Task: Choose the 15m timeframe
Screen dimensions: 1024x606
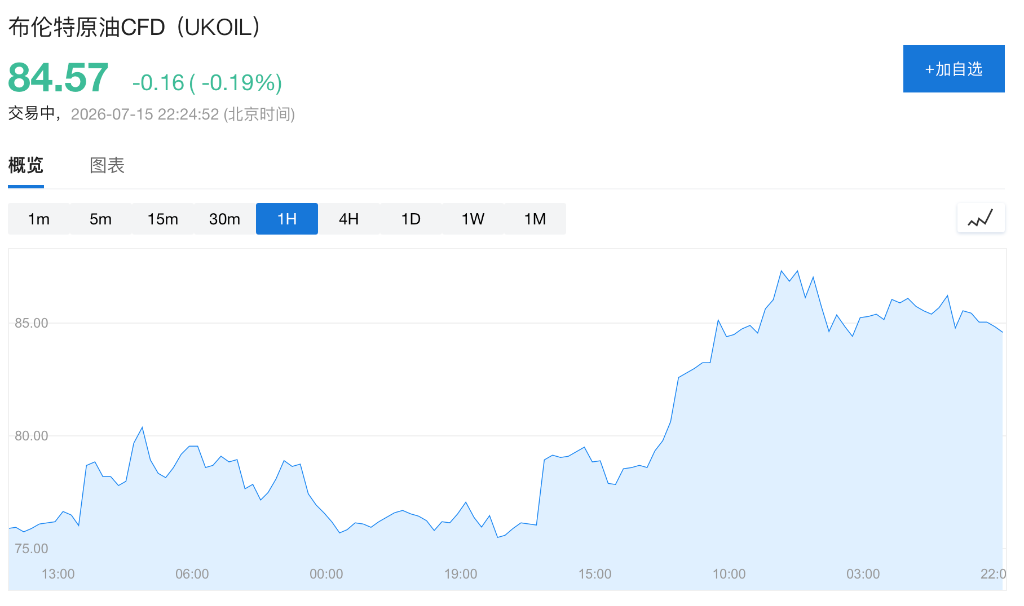Action: click(x=163, y=219)
